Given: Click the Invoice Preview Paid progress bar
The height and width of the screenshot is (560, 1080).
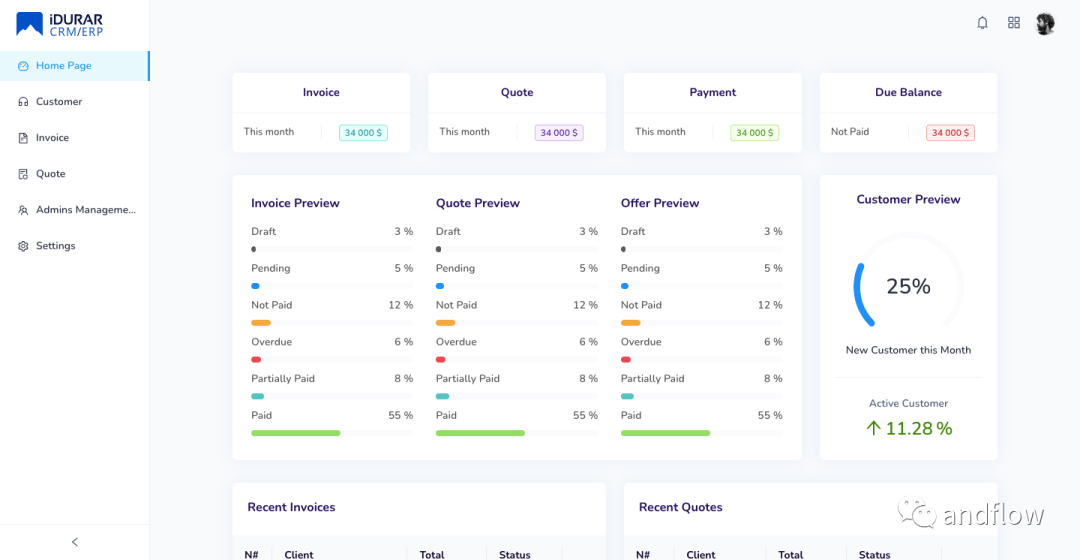Looking at the screenshot, I should point(331,433).
